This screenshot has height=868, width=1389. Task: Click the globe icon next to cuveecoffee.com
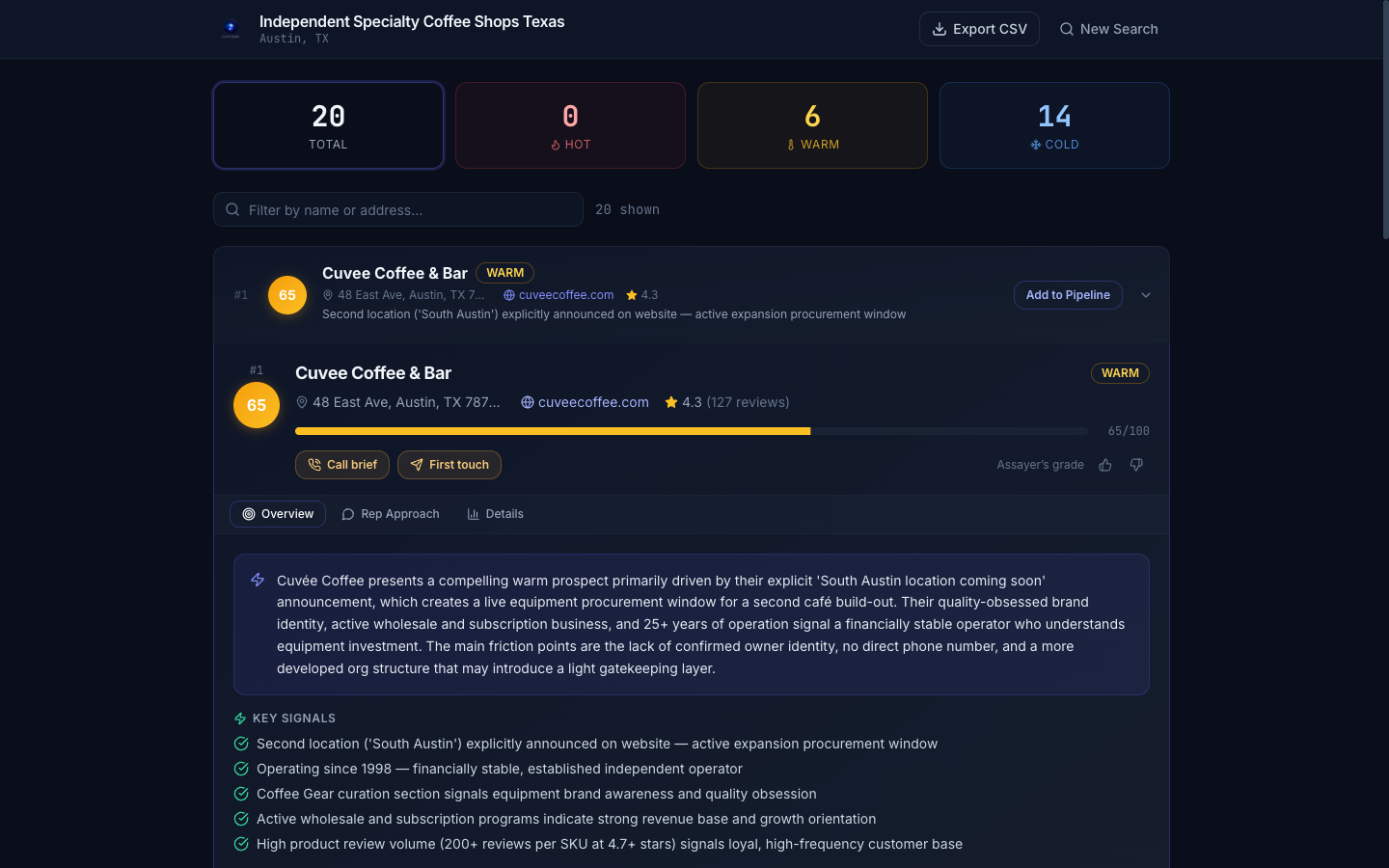[528, 402]
